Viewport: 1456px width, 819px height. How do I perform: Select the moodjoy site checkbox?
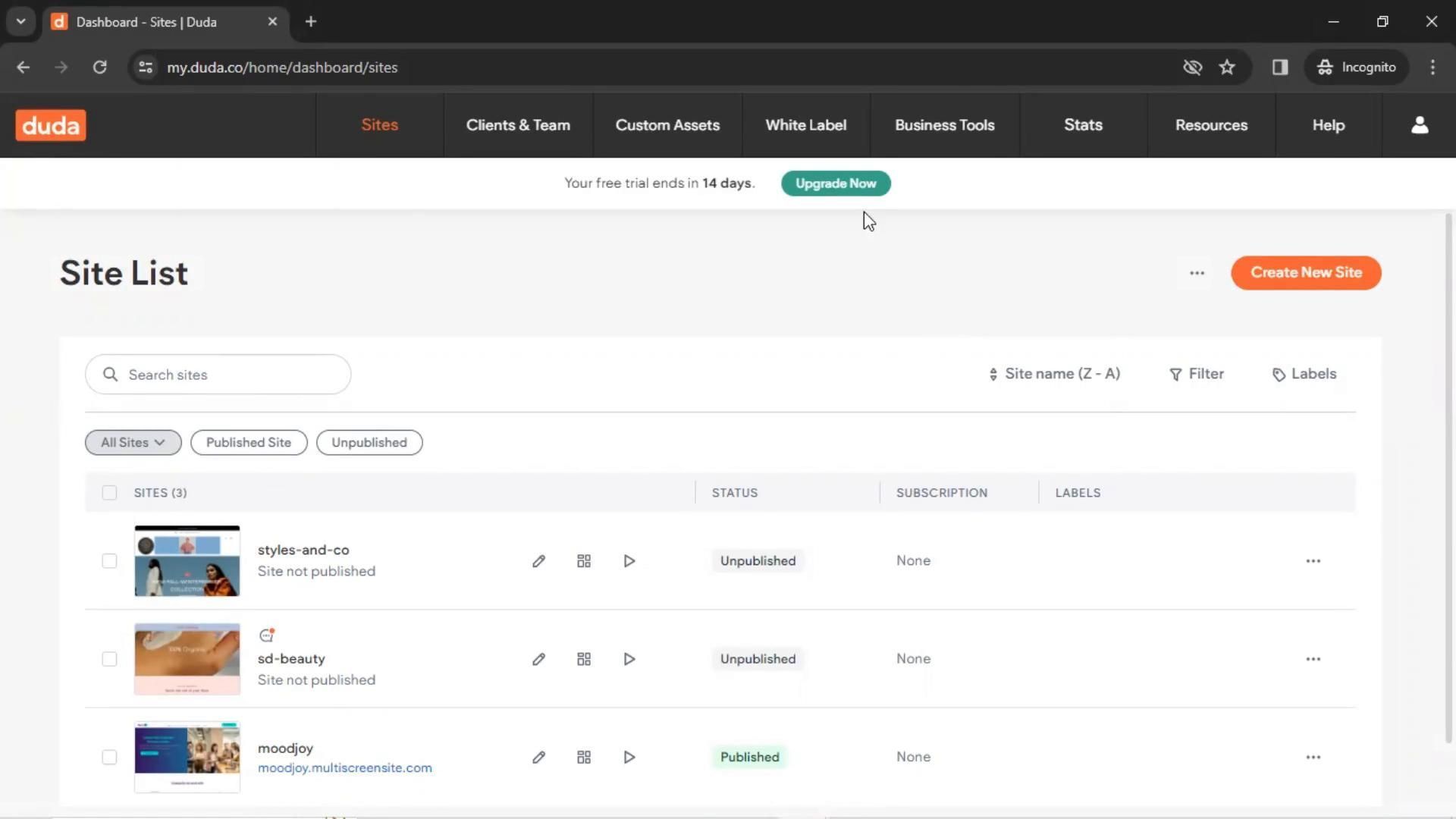click(x=109, y=757)
